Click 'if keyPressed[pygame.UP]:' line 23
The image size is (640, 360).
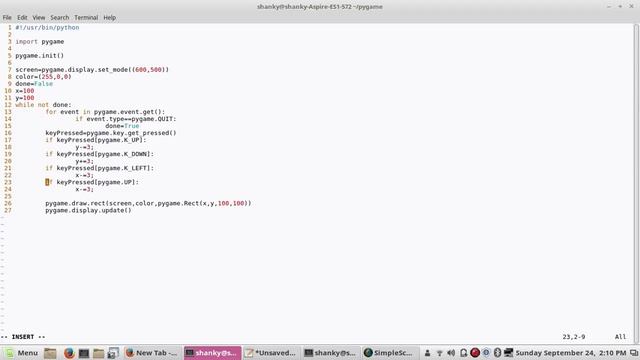click(x=92, y=182)
